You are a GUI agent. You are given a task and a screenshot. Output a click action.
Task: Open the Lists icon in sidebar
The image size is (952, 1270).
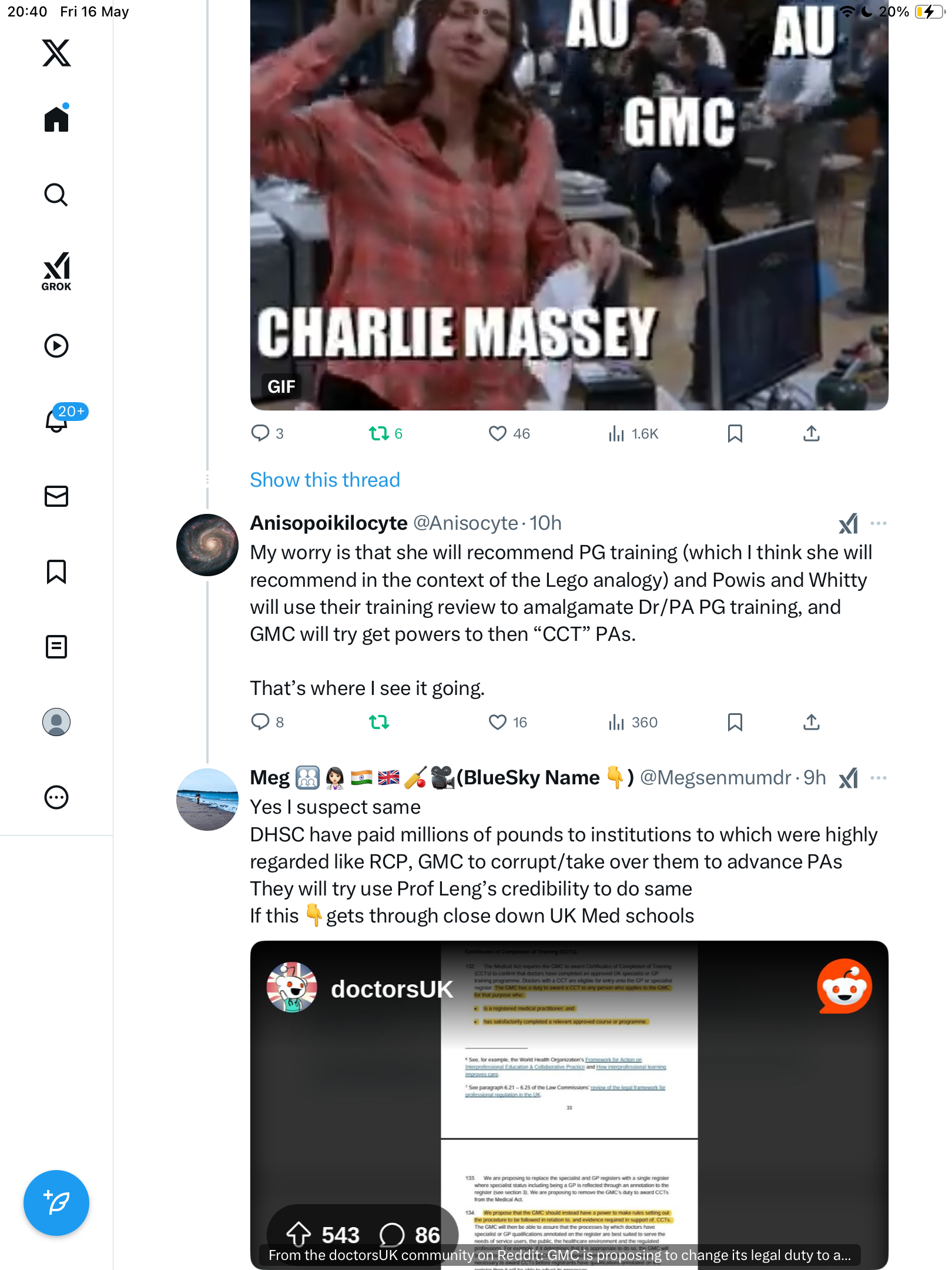coord(56,647)
